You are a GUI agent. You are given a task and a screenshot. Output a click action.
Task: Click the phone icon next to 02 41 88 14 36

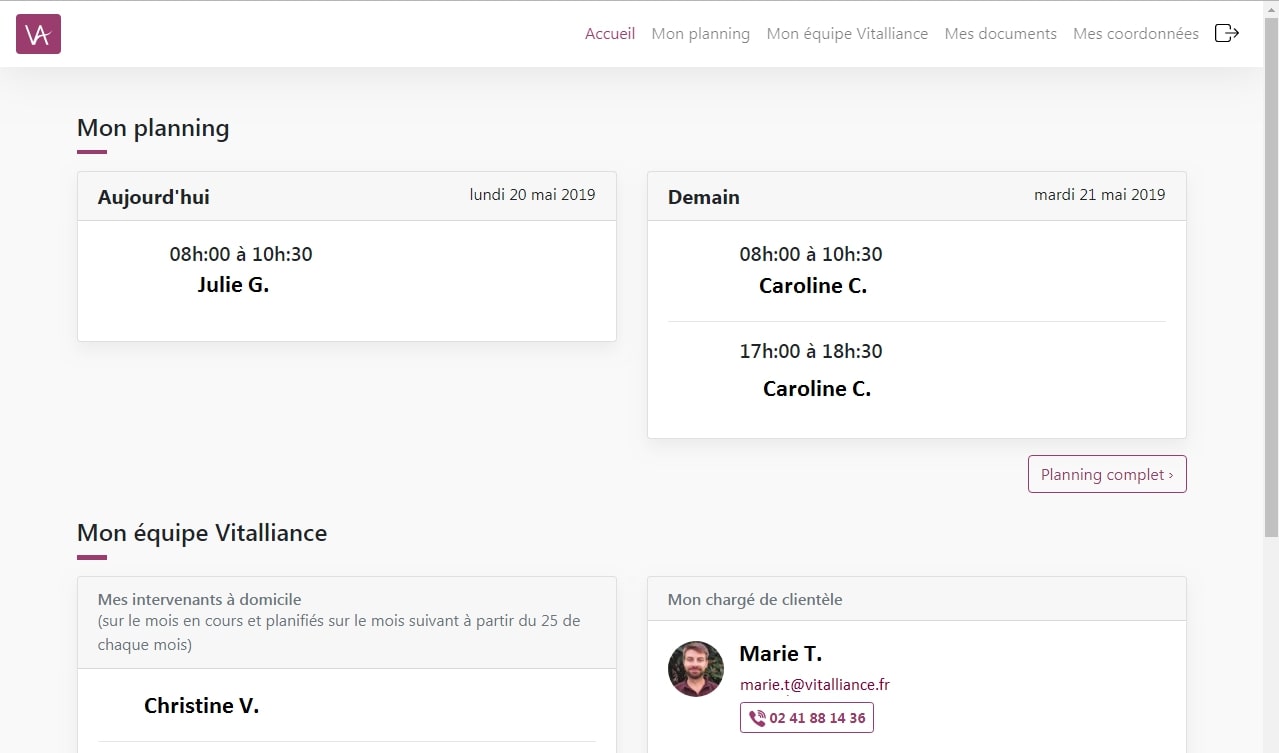(x=755, y=717)
